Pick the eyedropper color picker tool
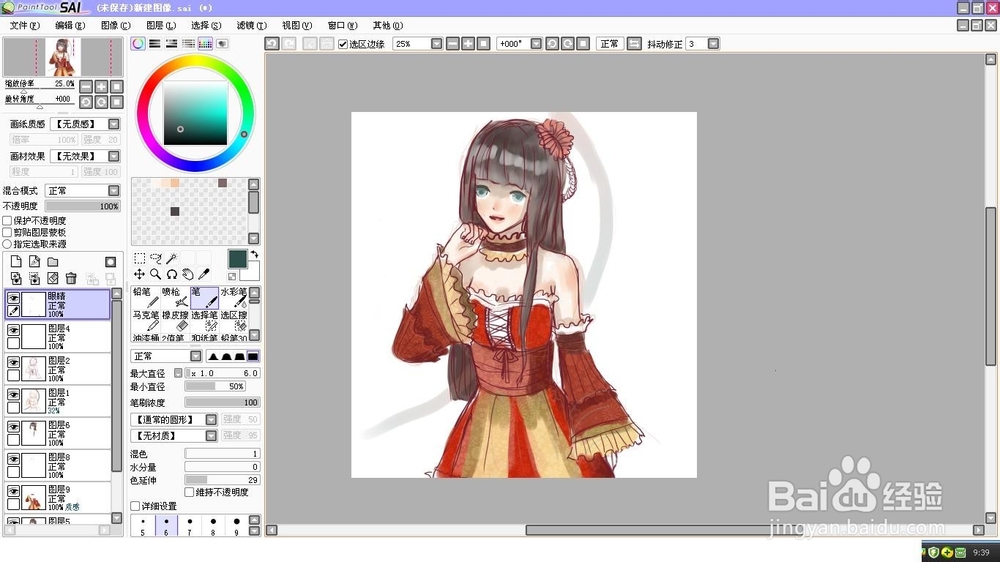Viewport: 1000px width, 562px height. 203,274
